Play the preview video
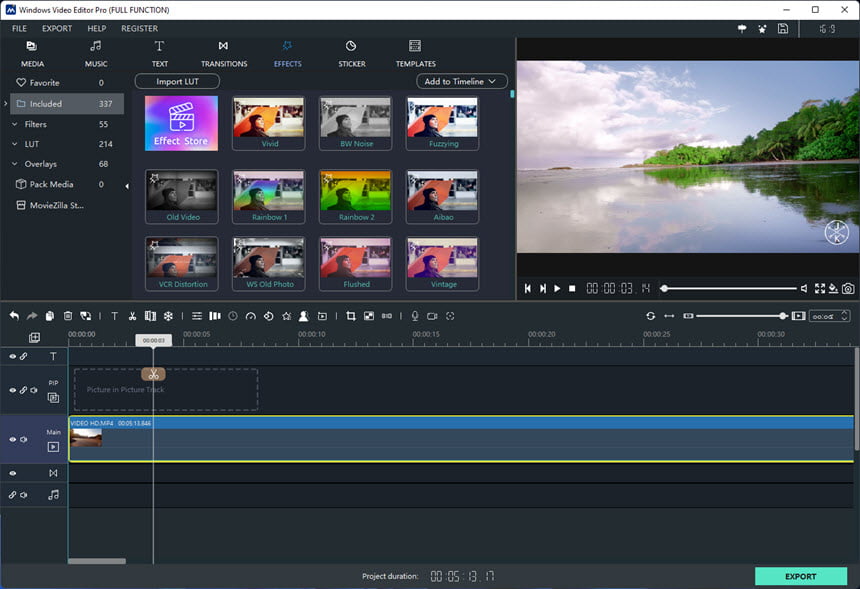This screenshot has width=860, height=589. point(557,288)
